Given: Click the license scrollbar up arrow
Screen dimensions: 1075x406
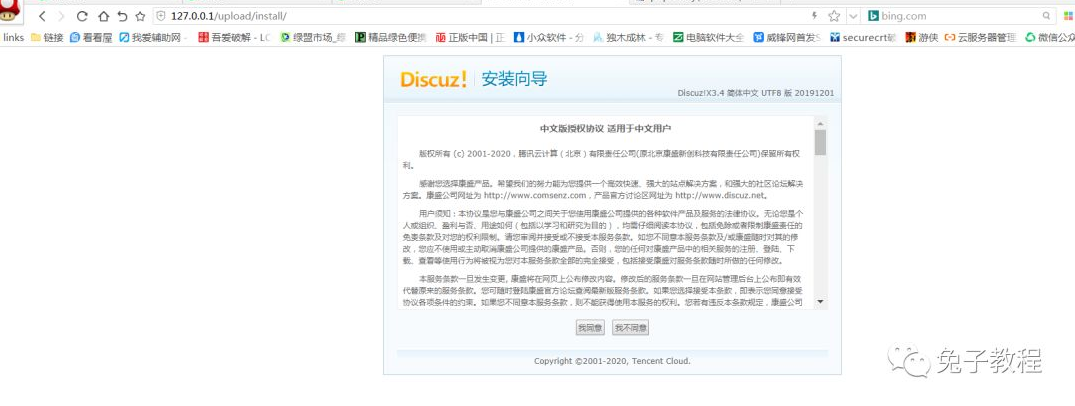Looking at the screenshot, I should (820, 124).
